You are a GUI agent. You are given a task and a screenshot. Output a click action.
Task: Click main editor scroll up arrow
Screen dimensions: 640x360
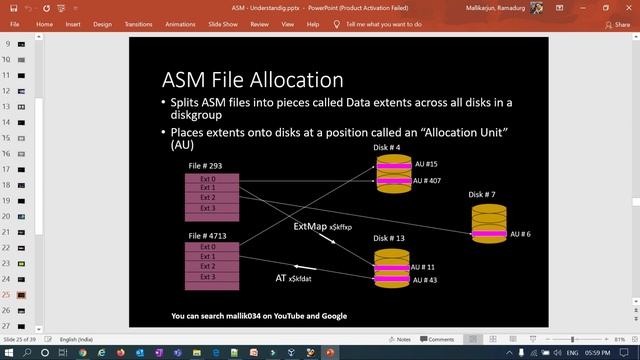coord(636,37)
